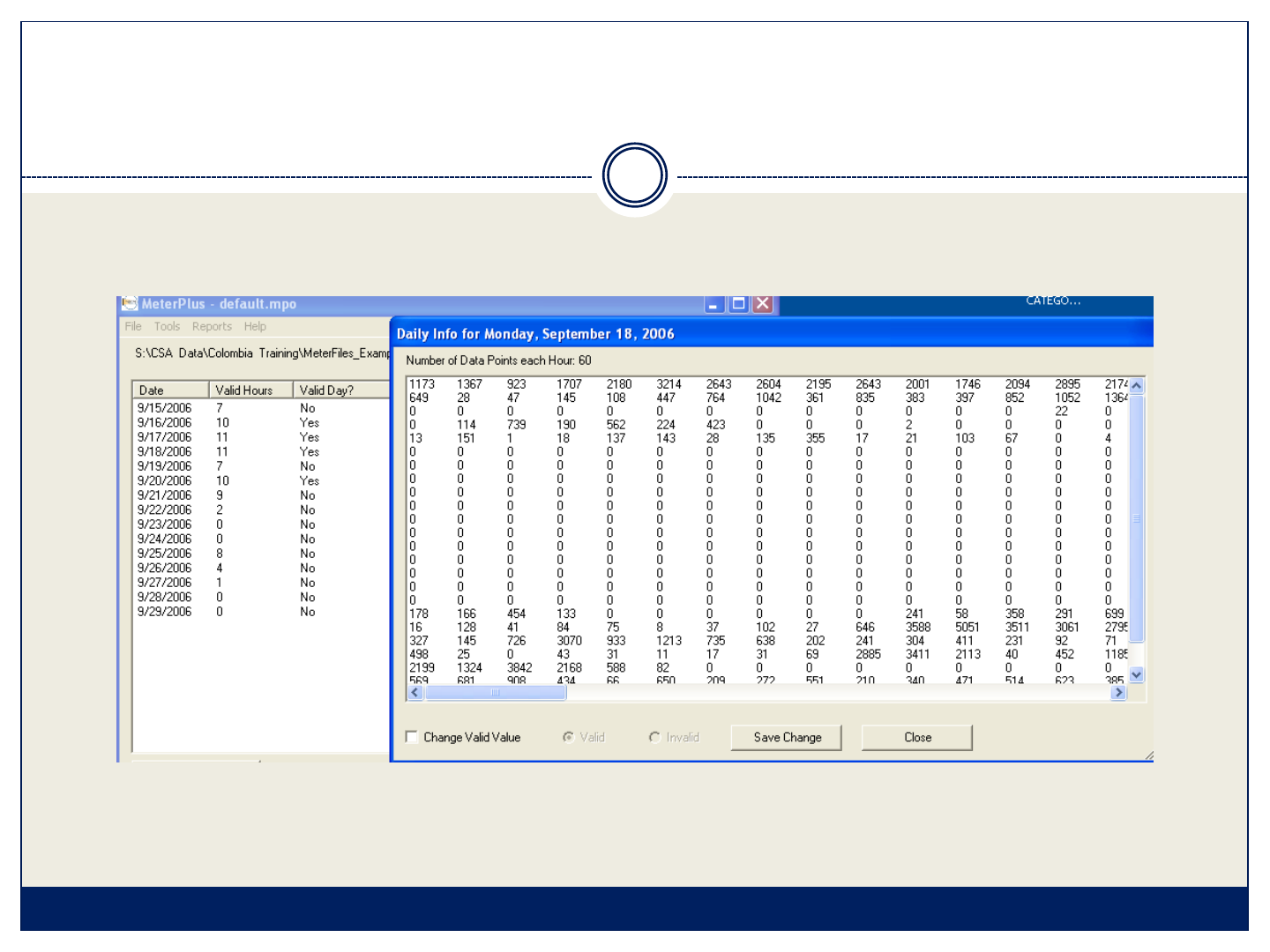Select the 9/18/2006 row in date list
This screenshot has width=1270, height=952.
pos(165,451)
